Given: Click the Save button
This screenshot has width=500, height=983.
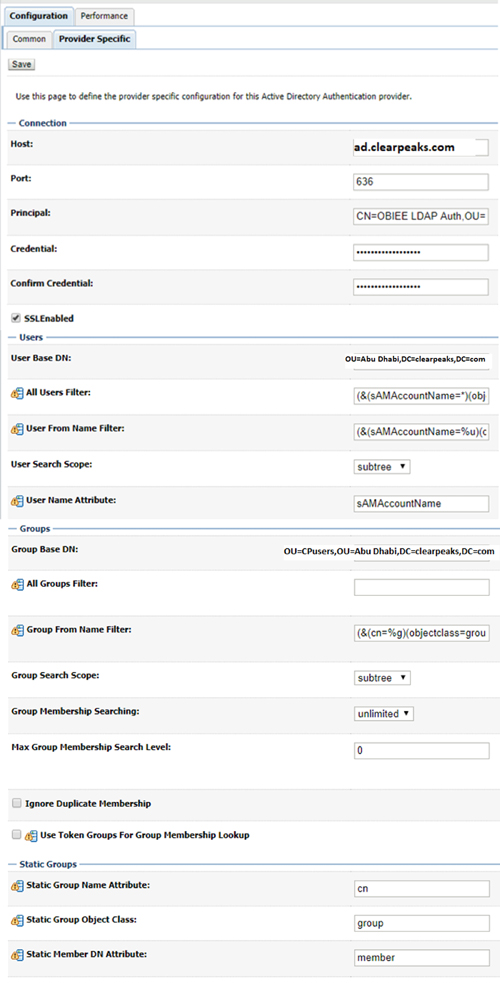Looking at the screenshot, I should point(22,65).
